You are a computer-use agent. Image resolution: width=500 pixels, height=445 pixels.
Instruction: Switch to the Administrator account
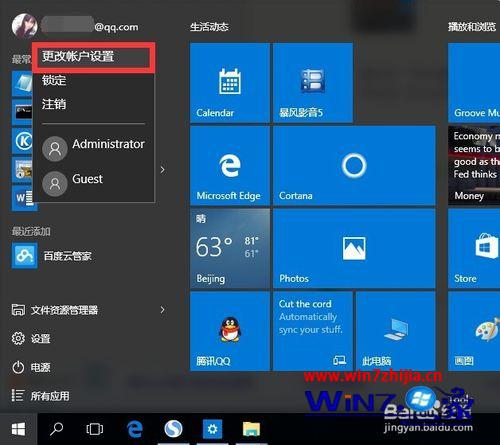93,148
